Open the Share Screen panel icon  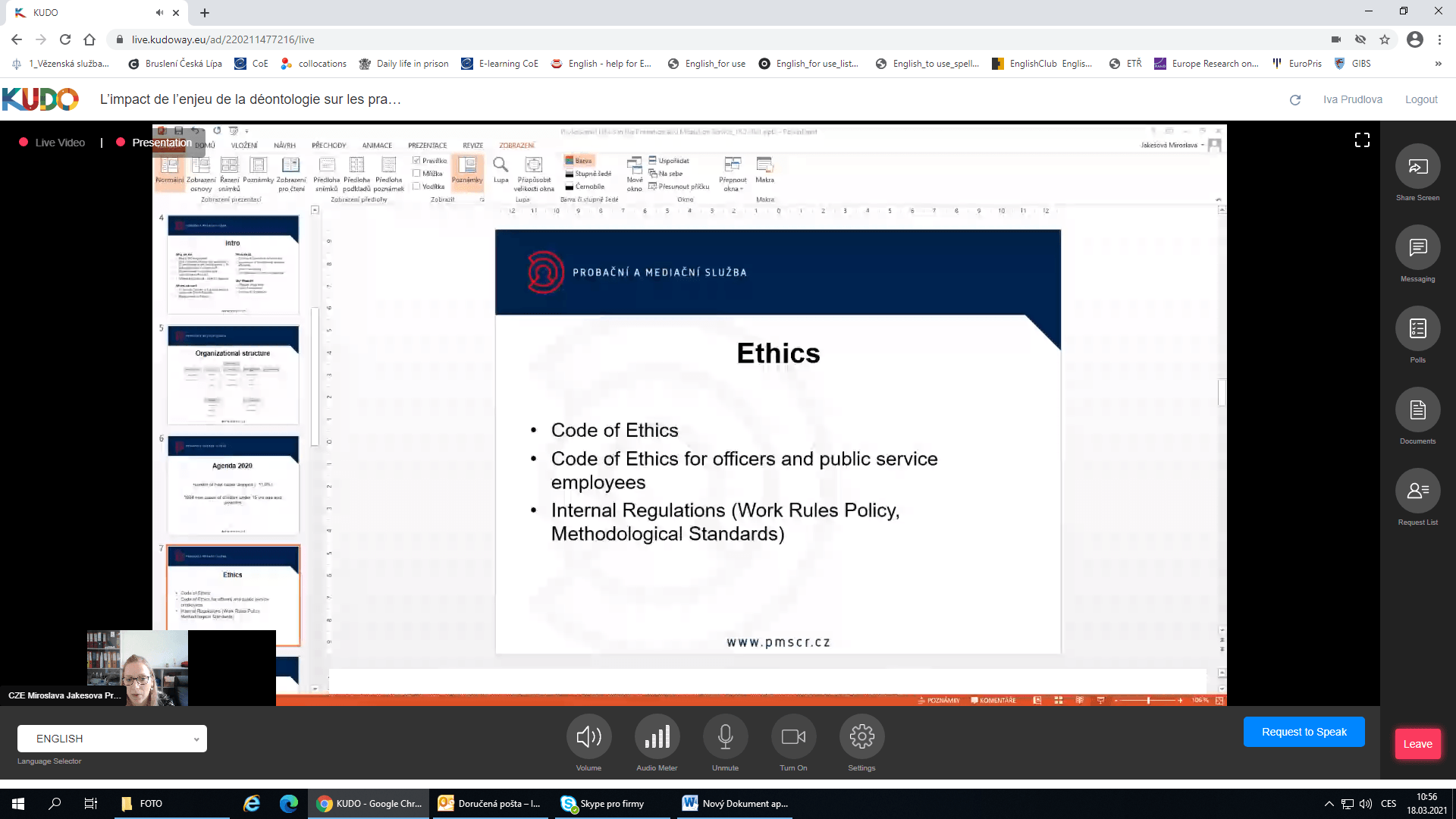tap(1417, 167)
